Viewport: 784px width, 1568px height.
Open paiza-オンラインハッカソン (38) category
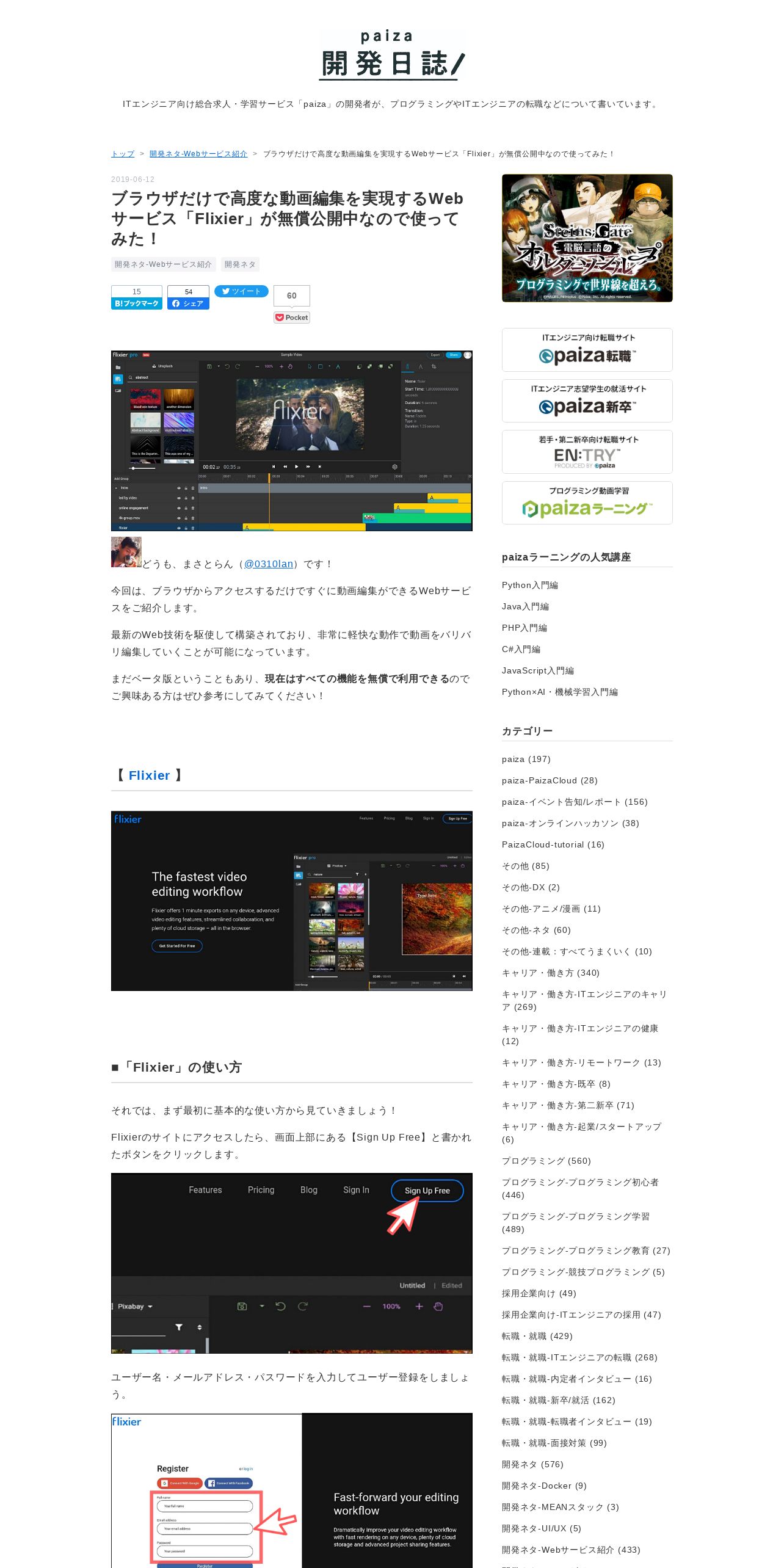(570, 823)
